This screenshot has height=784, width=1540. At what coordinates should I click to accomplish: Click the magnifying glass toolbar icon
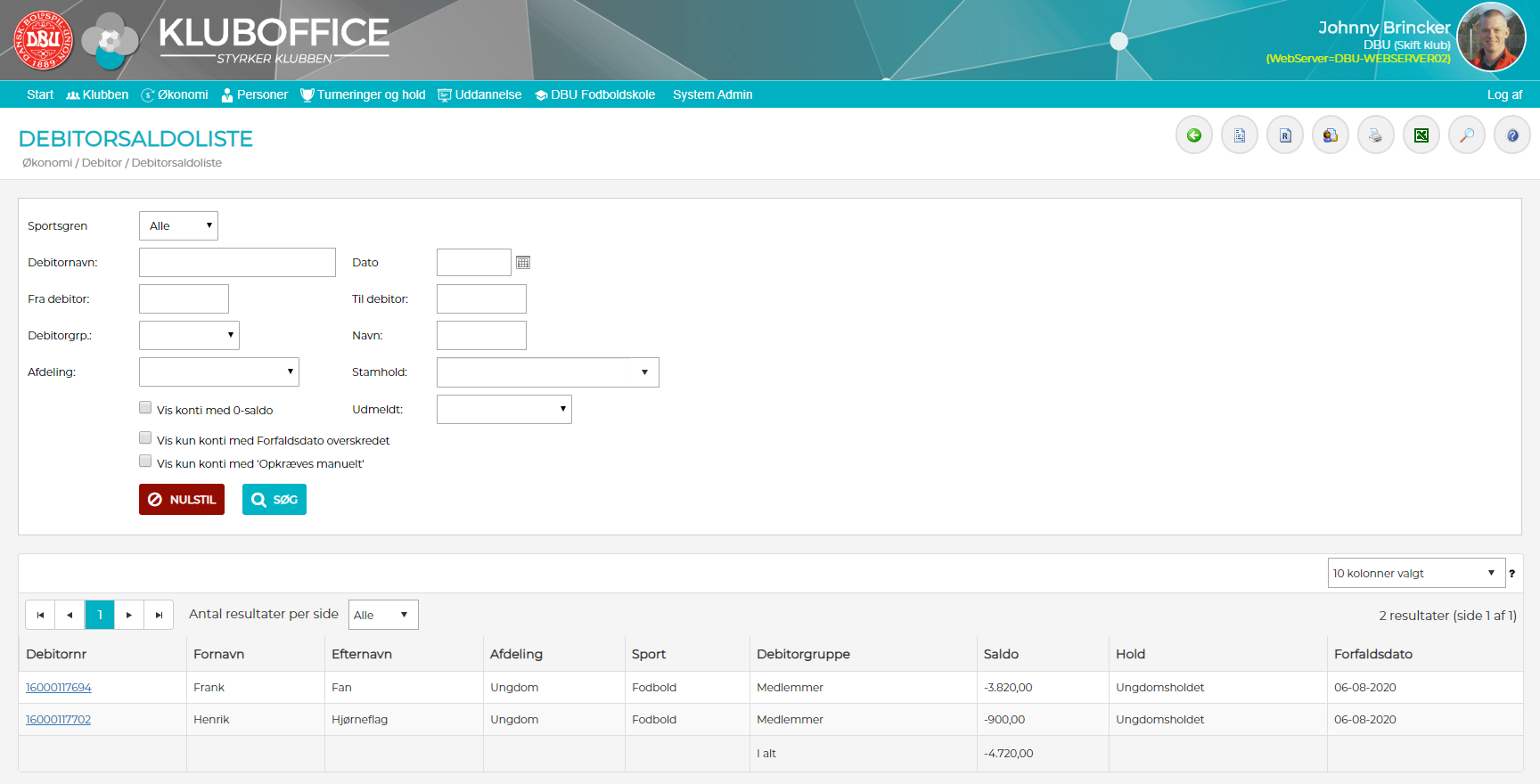tap(1466, 135)
